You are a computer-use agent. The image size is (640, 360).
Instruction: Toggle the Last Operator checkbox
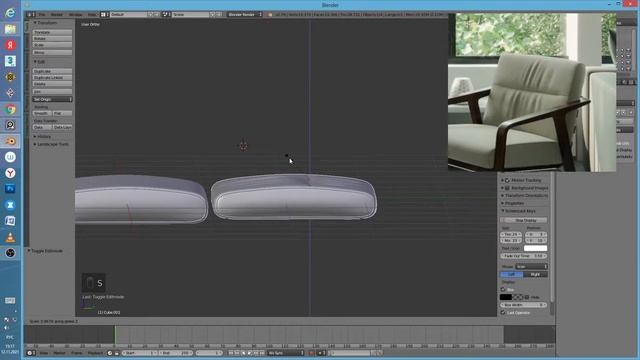click(x=503, y=313)
